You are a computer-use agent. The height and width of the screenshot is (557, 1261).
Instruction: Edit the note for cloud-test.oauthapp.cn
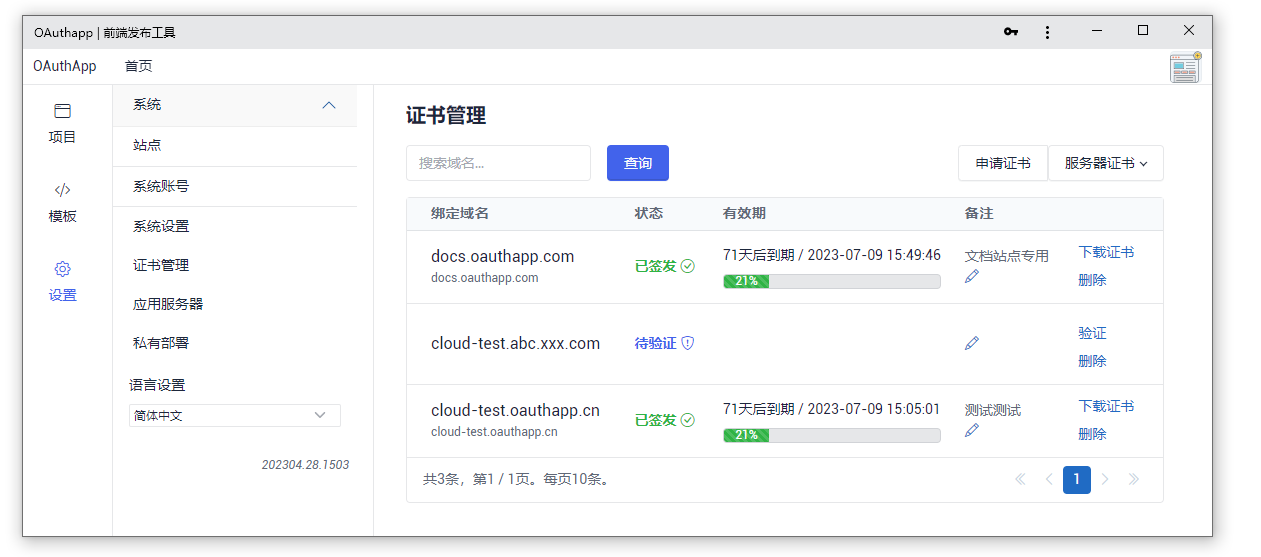[972, 430]
